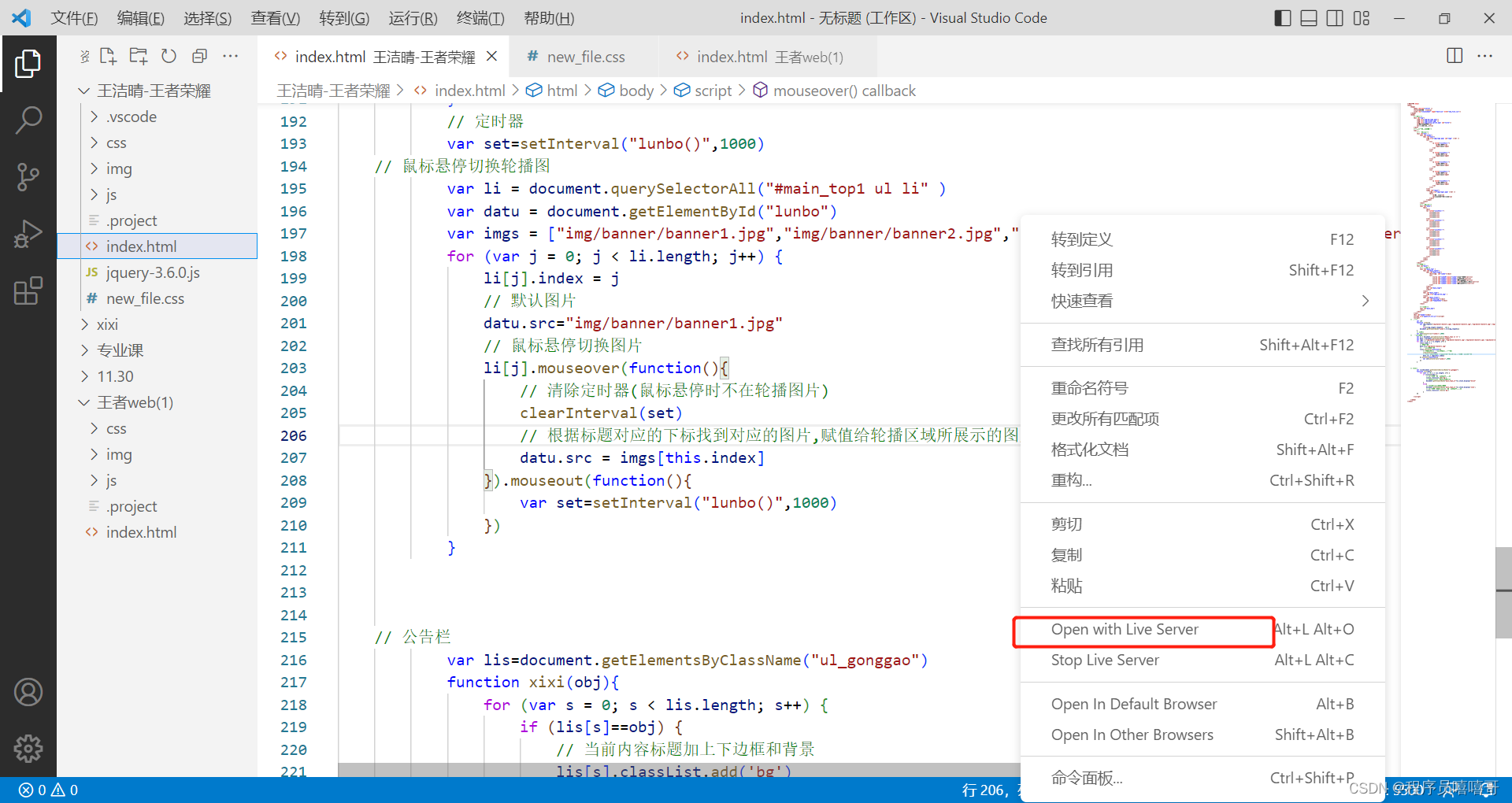Open the 选择(S) menu
This screenshot has width=1512, height=803.
coord(208,18)
